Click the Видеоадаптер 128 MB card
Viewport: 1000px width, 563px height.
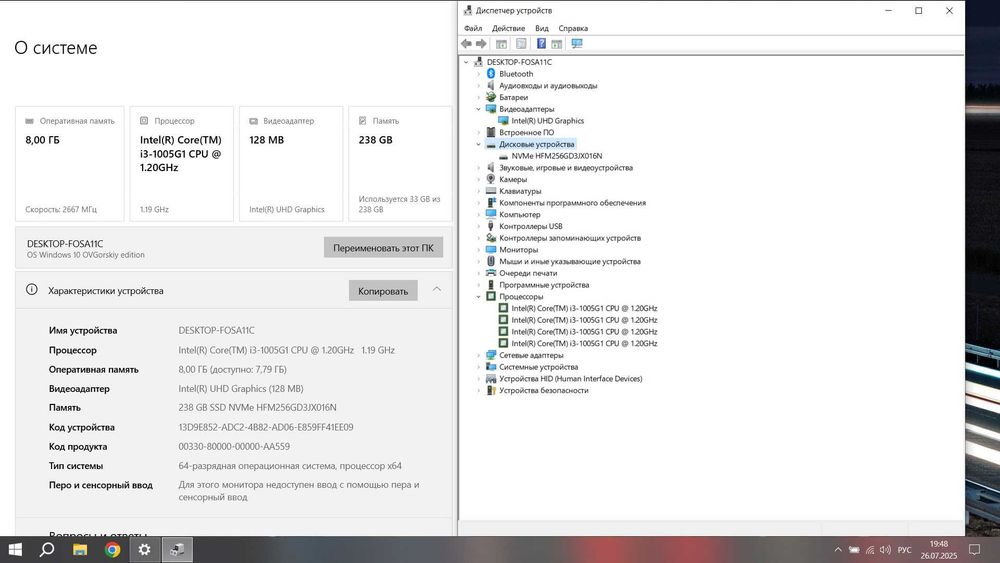(x=291, y=164)
